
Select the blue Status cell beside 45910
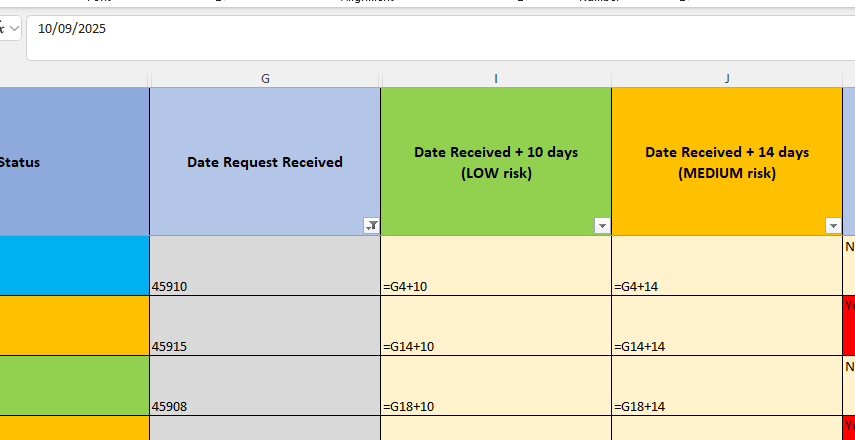74,266
